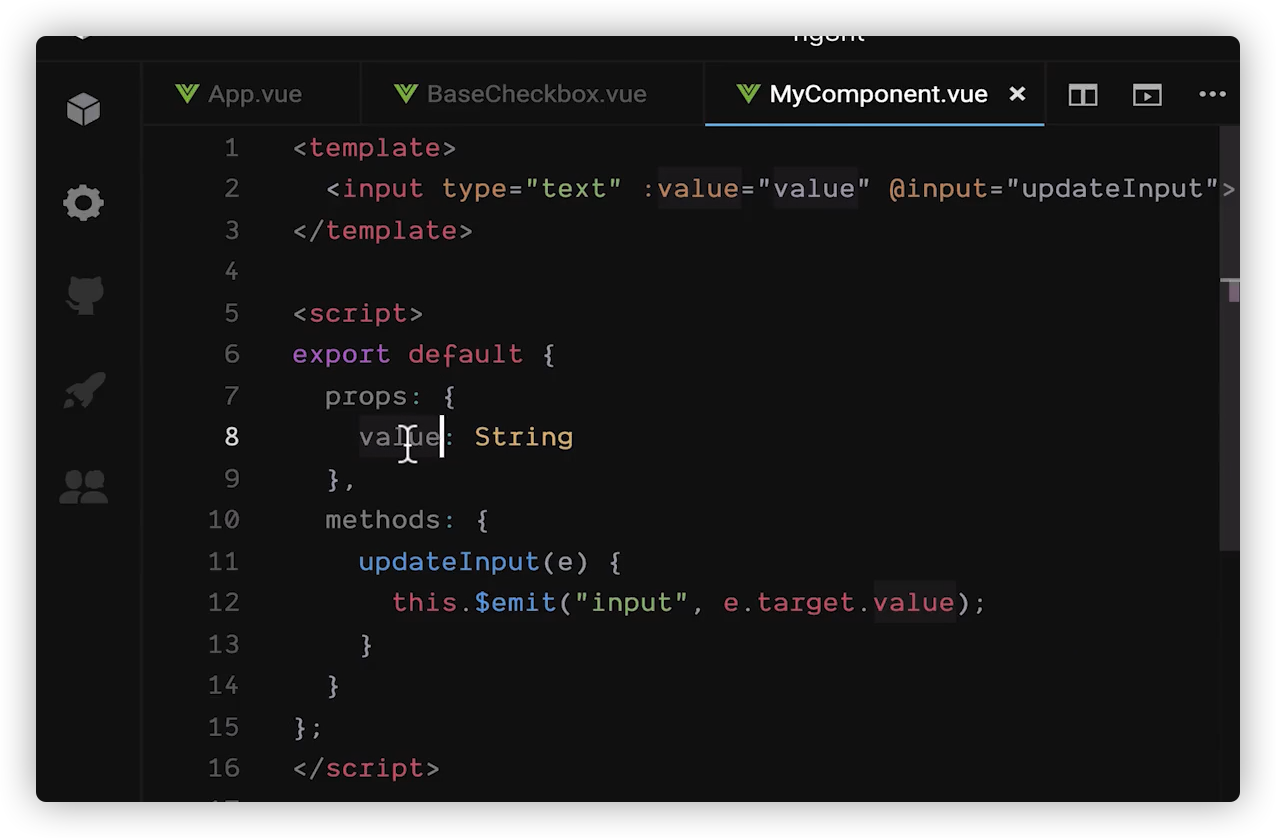Click line number 1 in gutter
The width and height of the screenshot is (1276, 838).
click(x=232, y=148)
